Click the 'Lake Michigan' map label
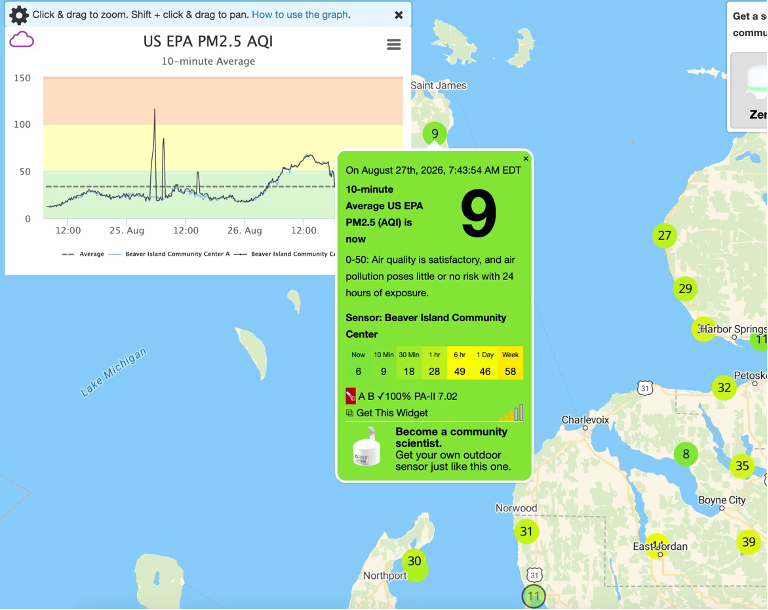 113,372
